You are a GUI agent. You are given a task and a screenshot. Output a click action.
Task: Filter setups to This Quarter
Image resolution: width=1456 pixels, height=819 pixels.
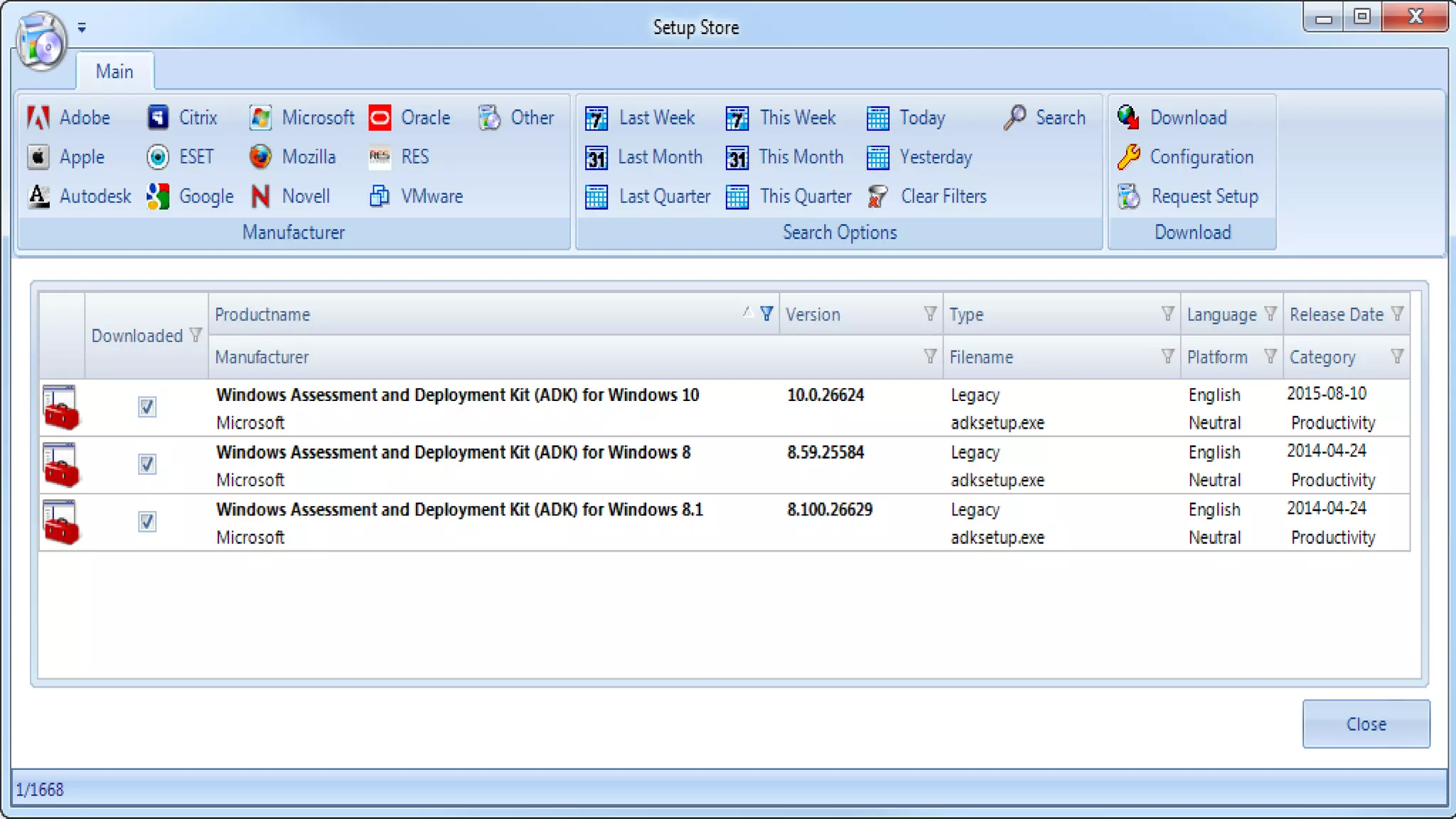pos(788,196)
